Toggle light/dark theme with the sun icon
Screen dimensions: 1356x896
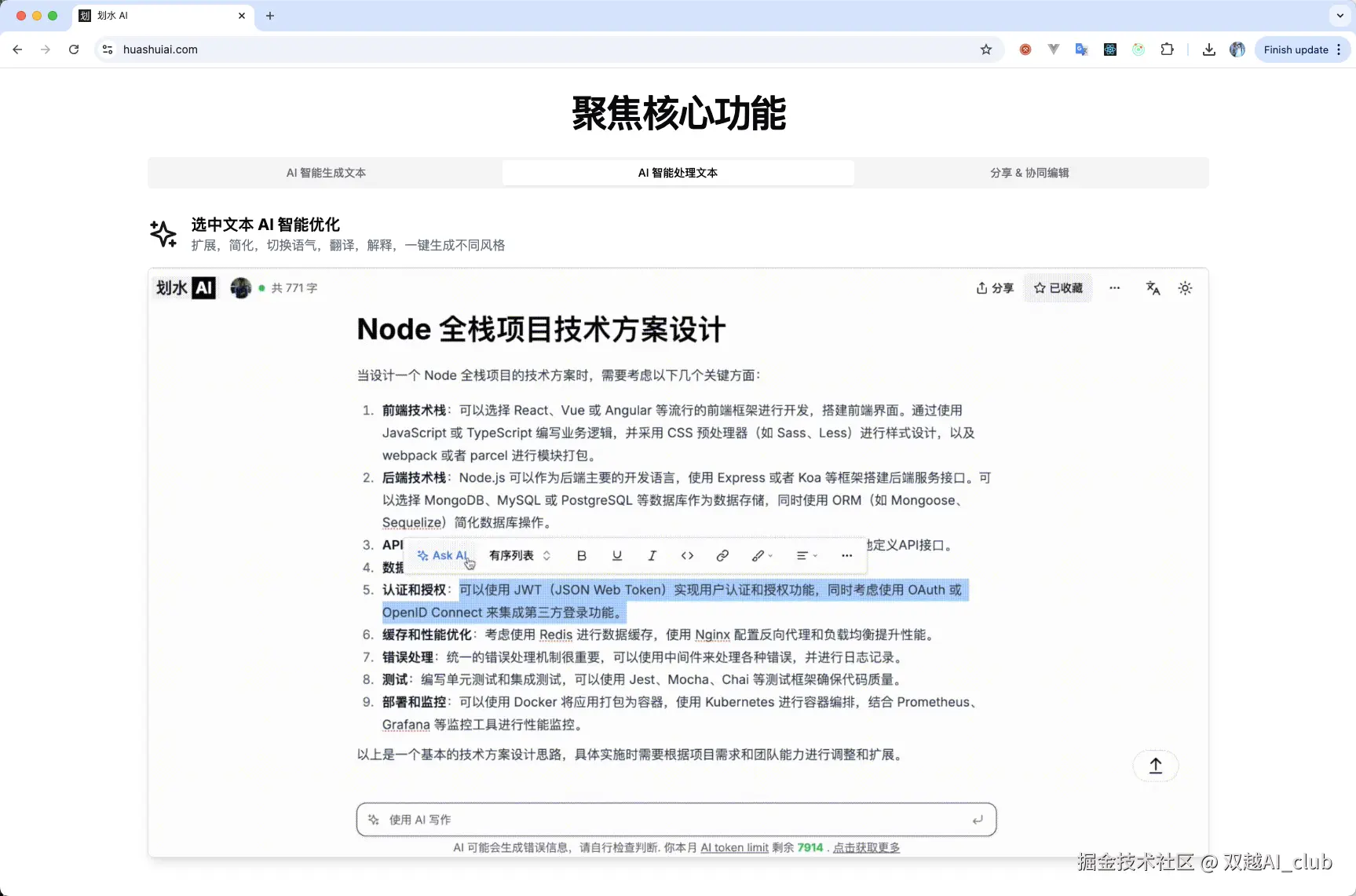pos(1184,287)
